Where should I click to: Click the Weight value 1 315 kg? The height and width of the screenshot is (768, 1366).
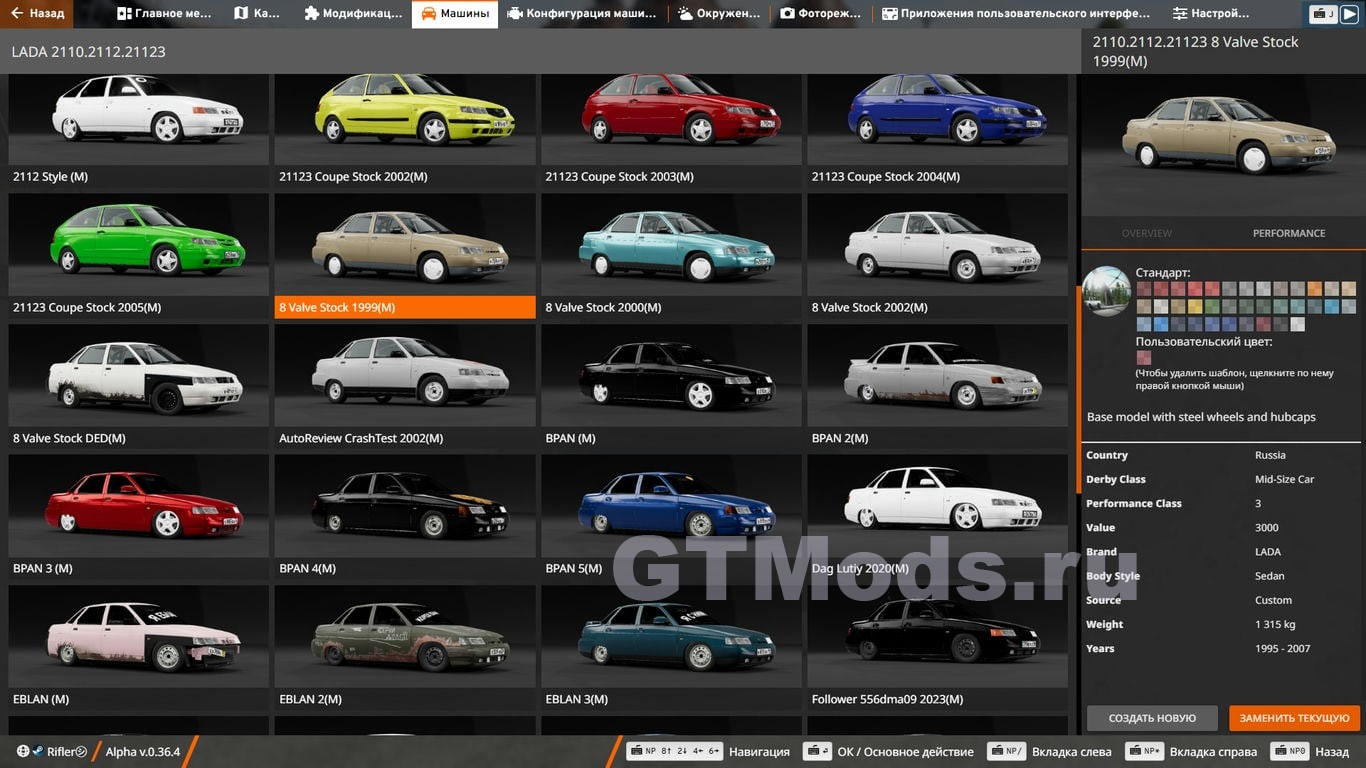pyautogui.click(x=1275, y=624)
